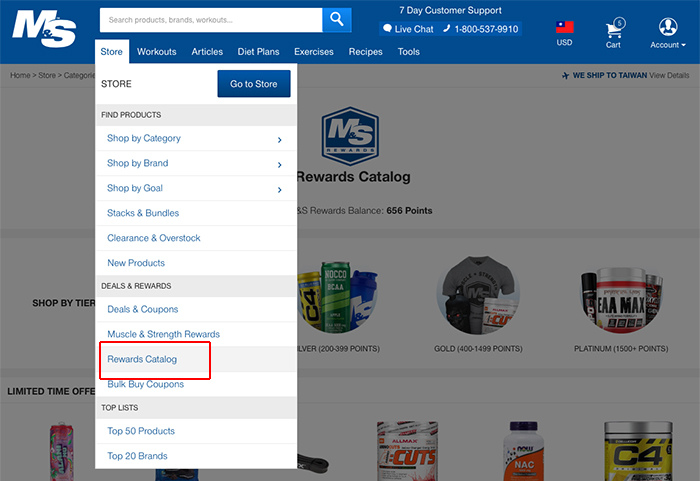Viewport: 700px width, 481px height.
Task: Open Bulk Buy Coupons link
Action: 146,384
